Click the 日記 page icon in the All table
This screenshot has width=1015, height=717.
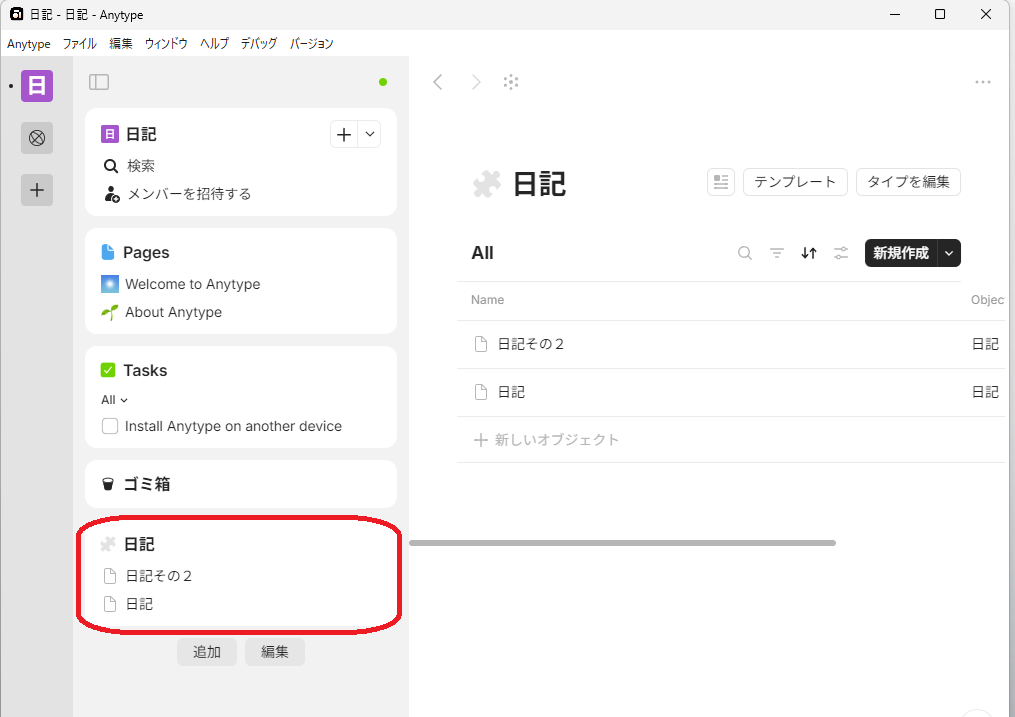[481, 392]
